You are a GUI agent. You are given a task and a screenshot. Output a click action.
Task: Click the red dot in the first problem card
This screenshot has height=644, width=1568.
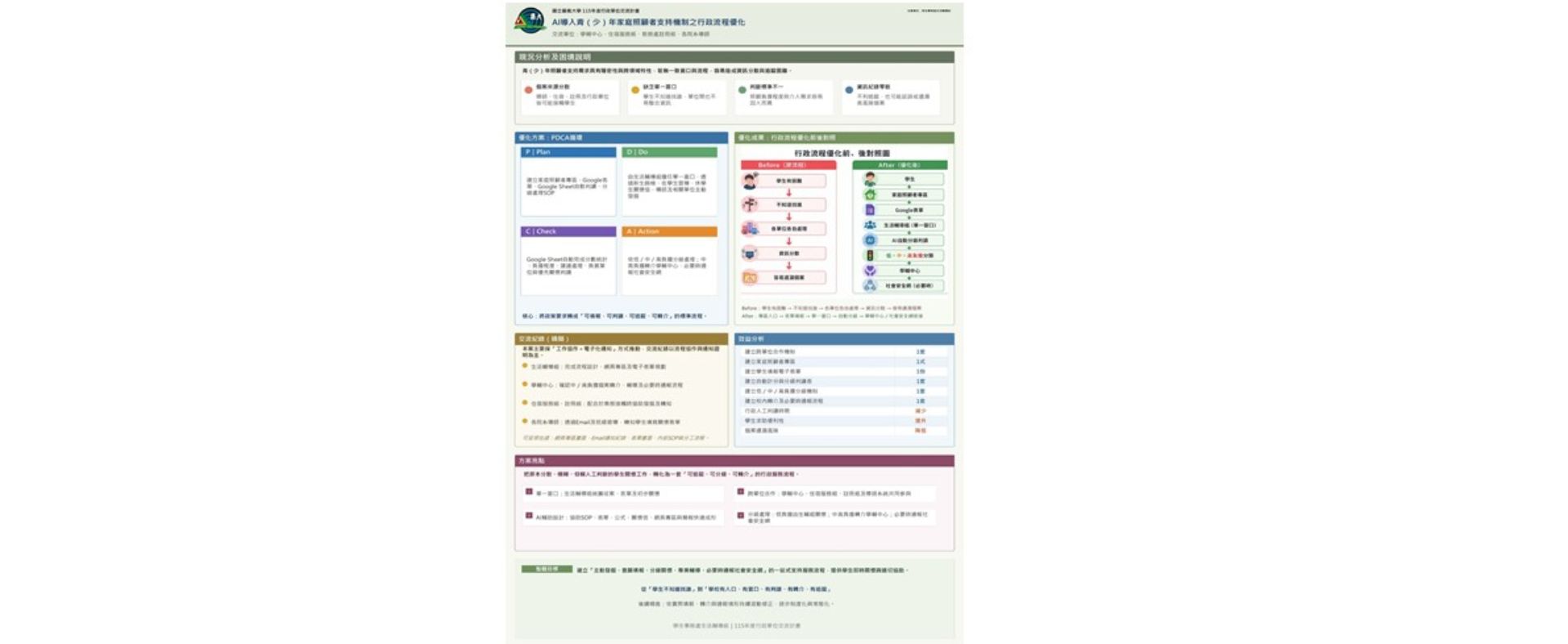pyautogui.click(x=528, y=90)
